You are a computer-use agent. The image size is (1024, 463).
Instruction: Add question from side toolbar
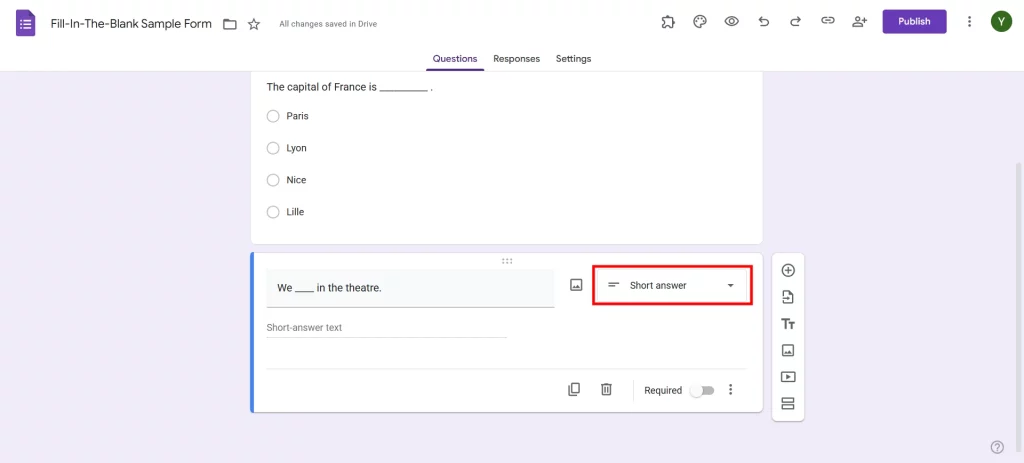click(788, 270)
